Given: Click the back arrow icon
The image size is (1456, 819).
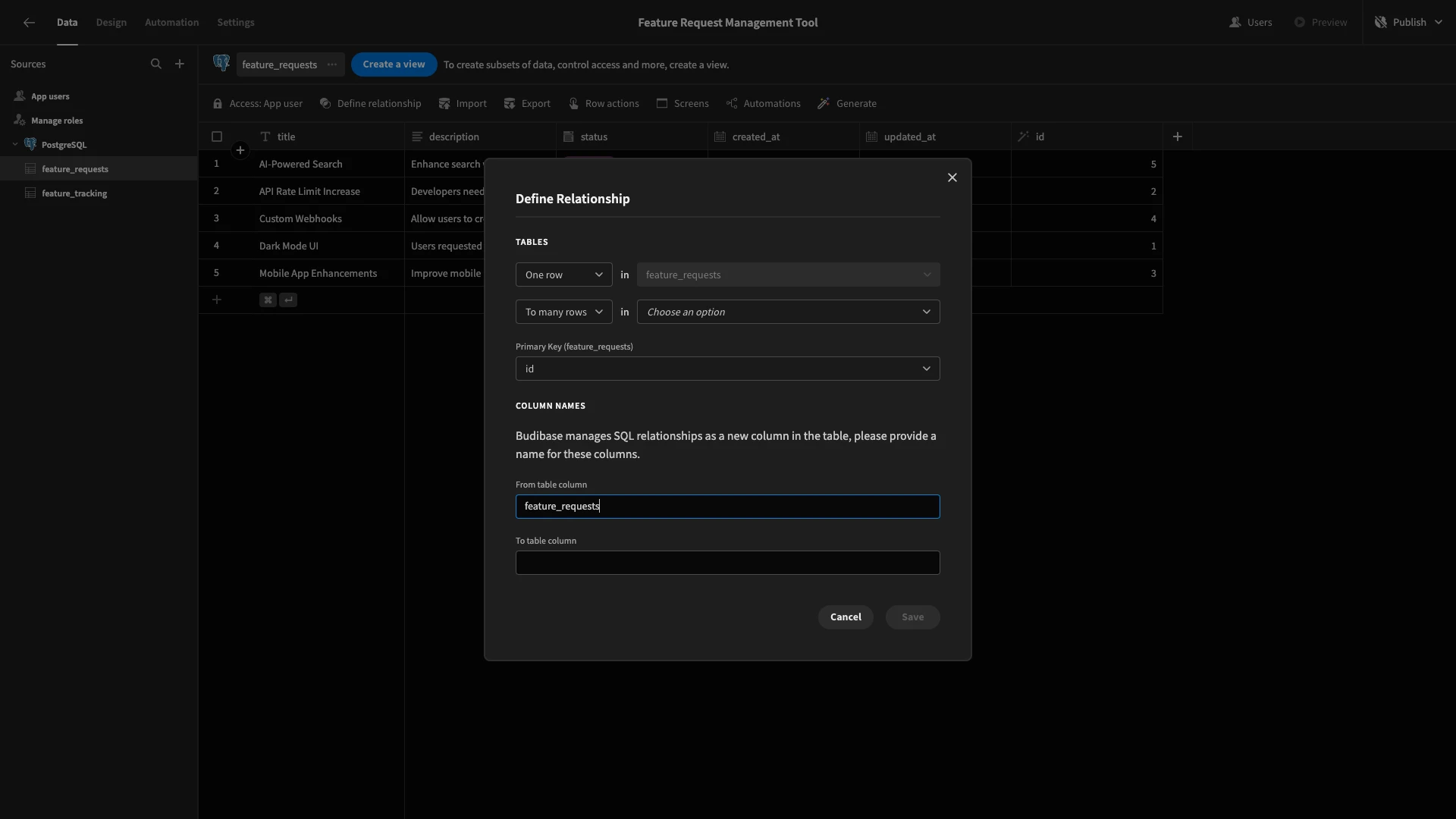Looking at the screenshot, I should coord(29,23).
